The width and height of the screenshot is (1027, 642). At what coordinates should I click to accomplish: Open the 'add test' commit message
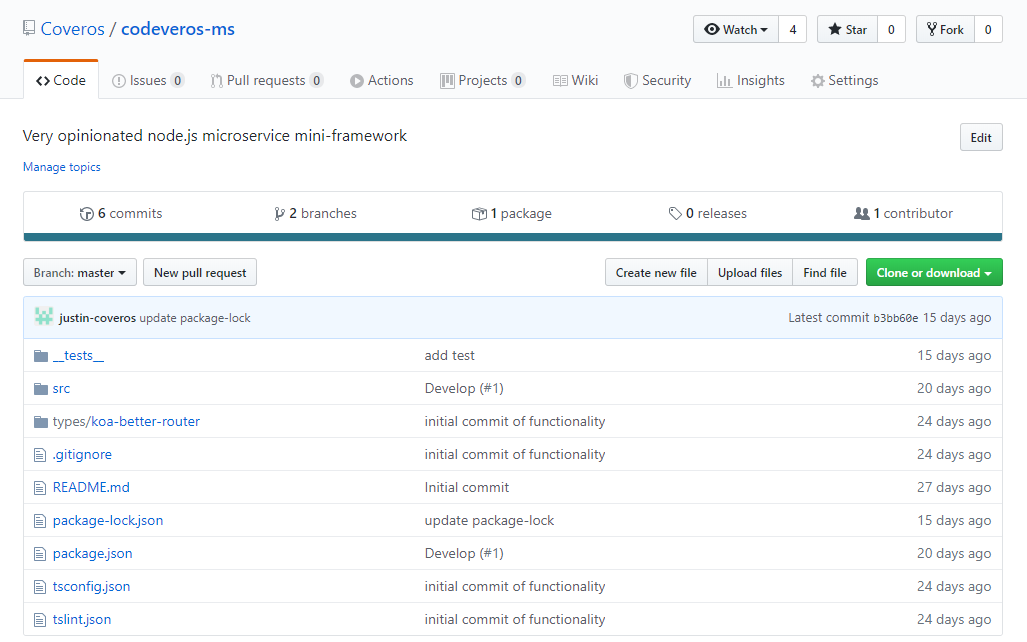click(x=449, y=356)
